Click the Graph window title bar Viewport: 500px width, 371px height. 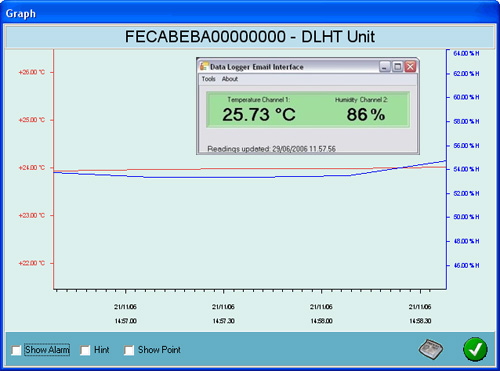(x=250, y=13)
